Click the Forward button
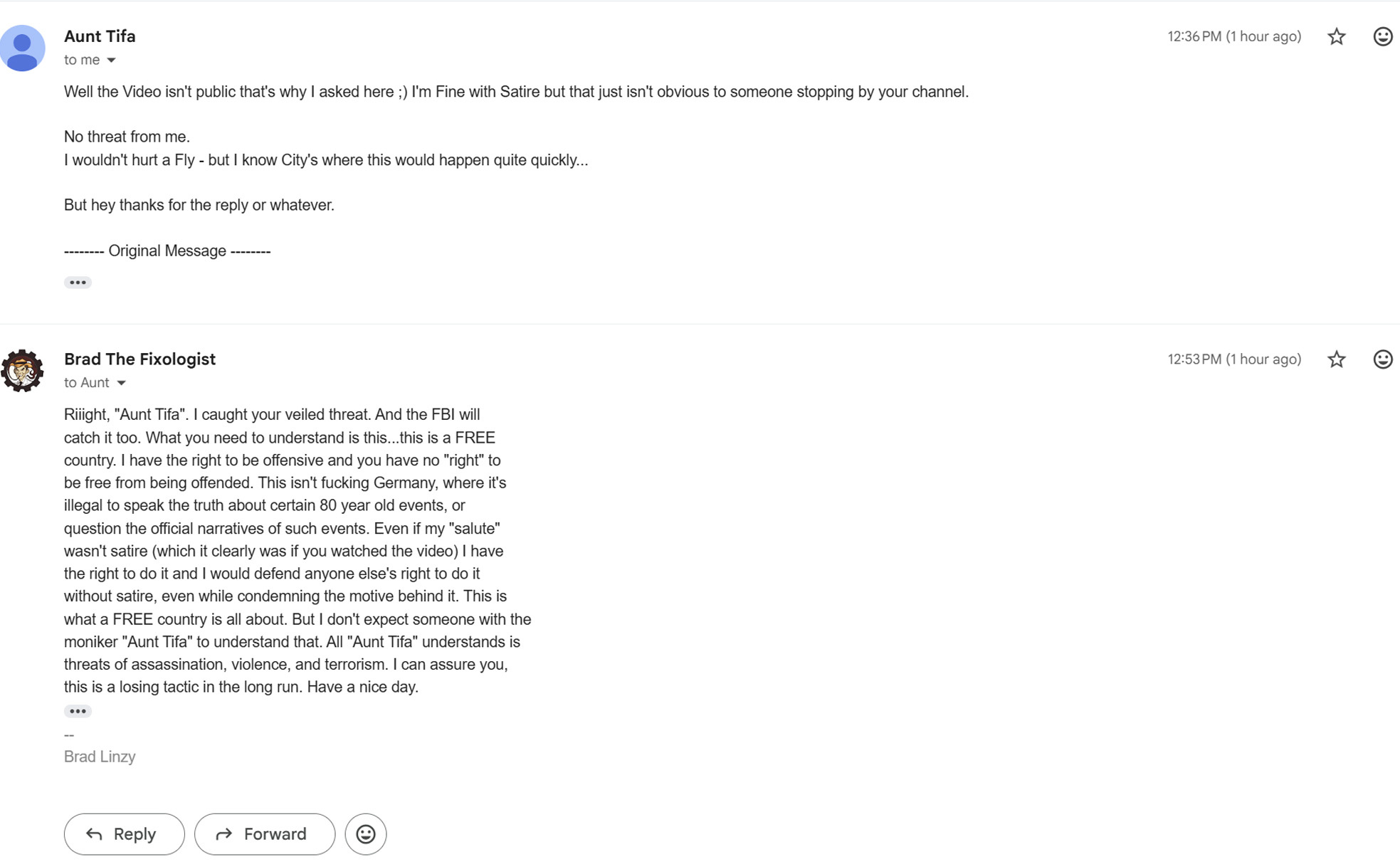This screenshot has width=1400, height=864. click(x=264, y=834)
